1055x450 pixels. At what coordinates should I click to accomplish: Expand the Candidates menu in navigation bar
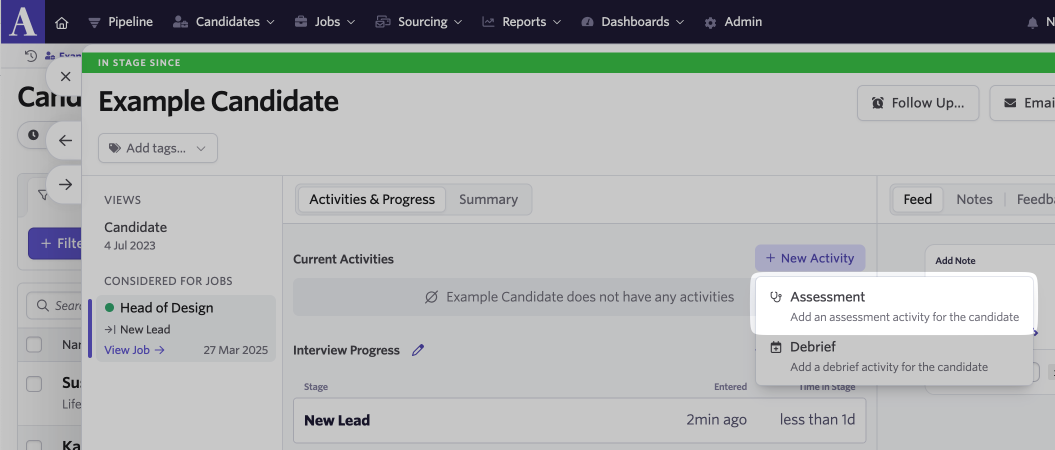[x=223, y=22]
